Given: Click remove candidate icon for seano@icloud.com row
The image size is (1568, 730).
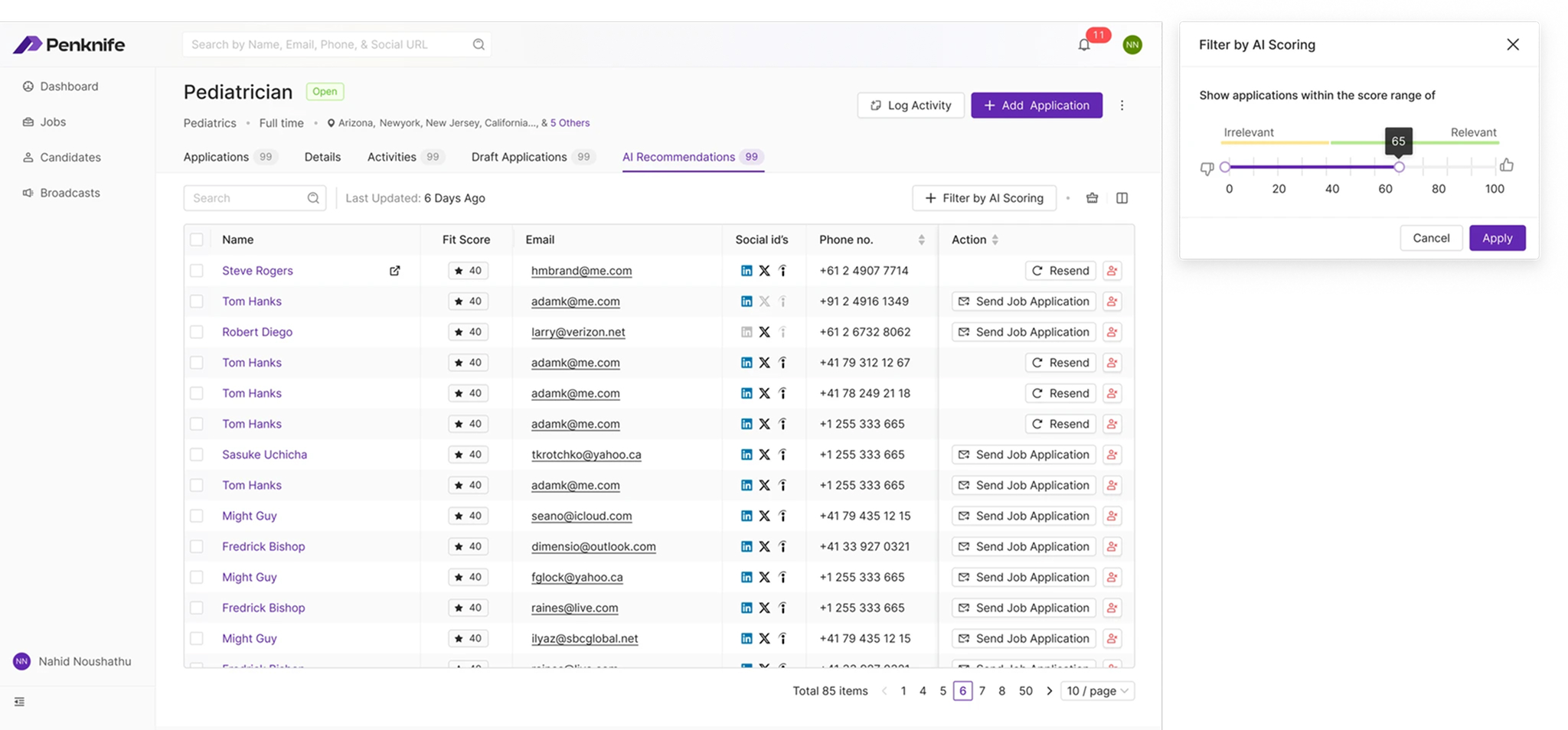Looking at the screenshot, I should click(x=1112, y=516).
